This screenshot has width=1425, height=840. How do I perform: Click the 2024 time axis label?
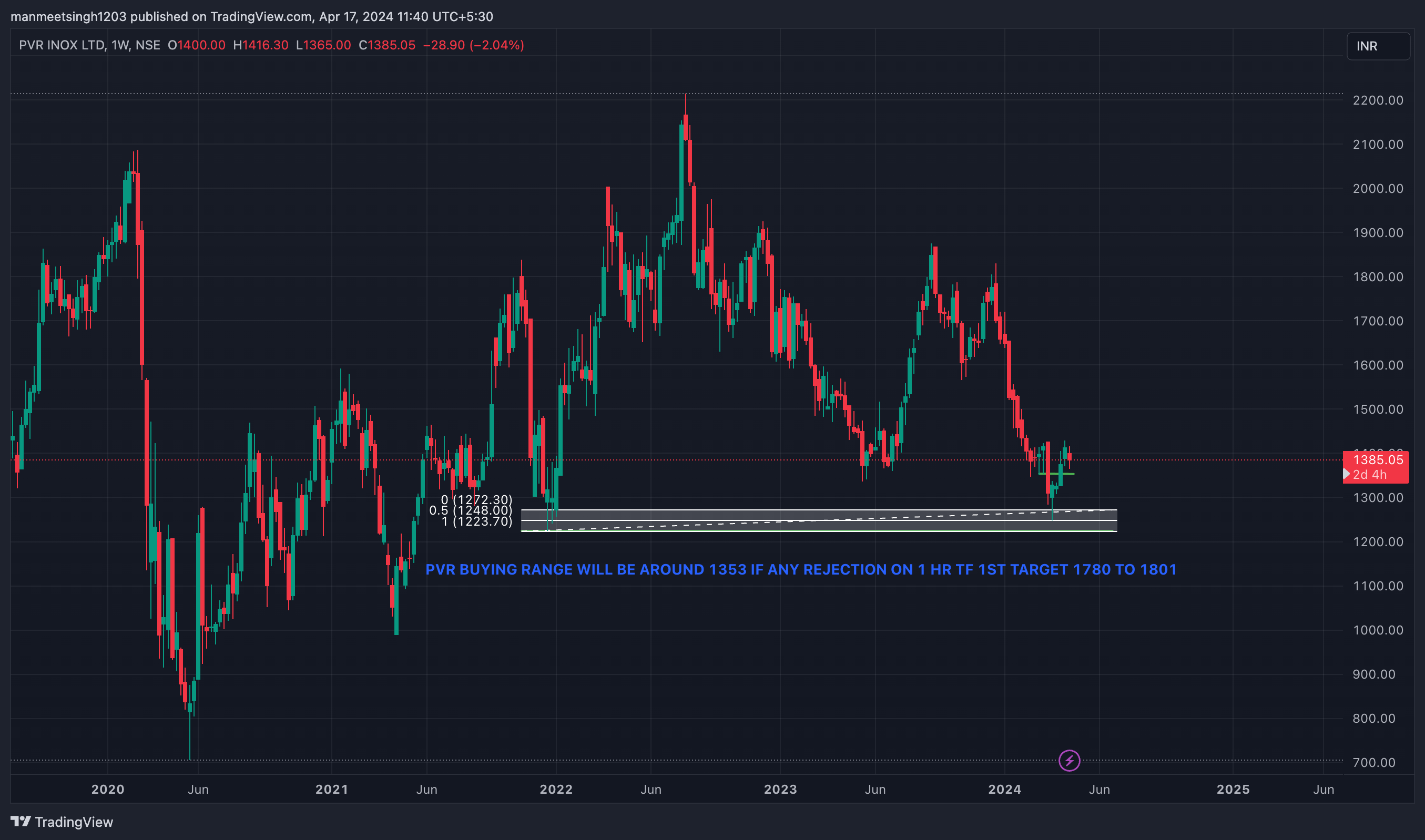click(1004, 789)
